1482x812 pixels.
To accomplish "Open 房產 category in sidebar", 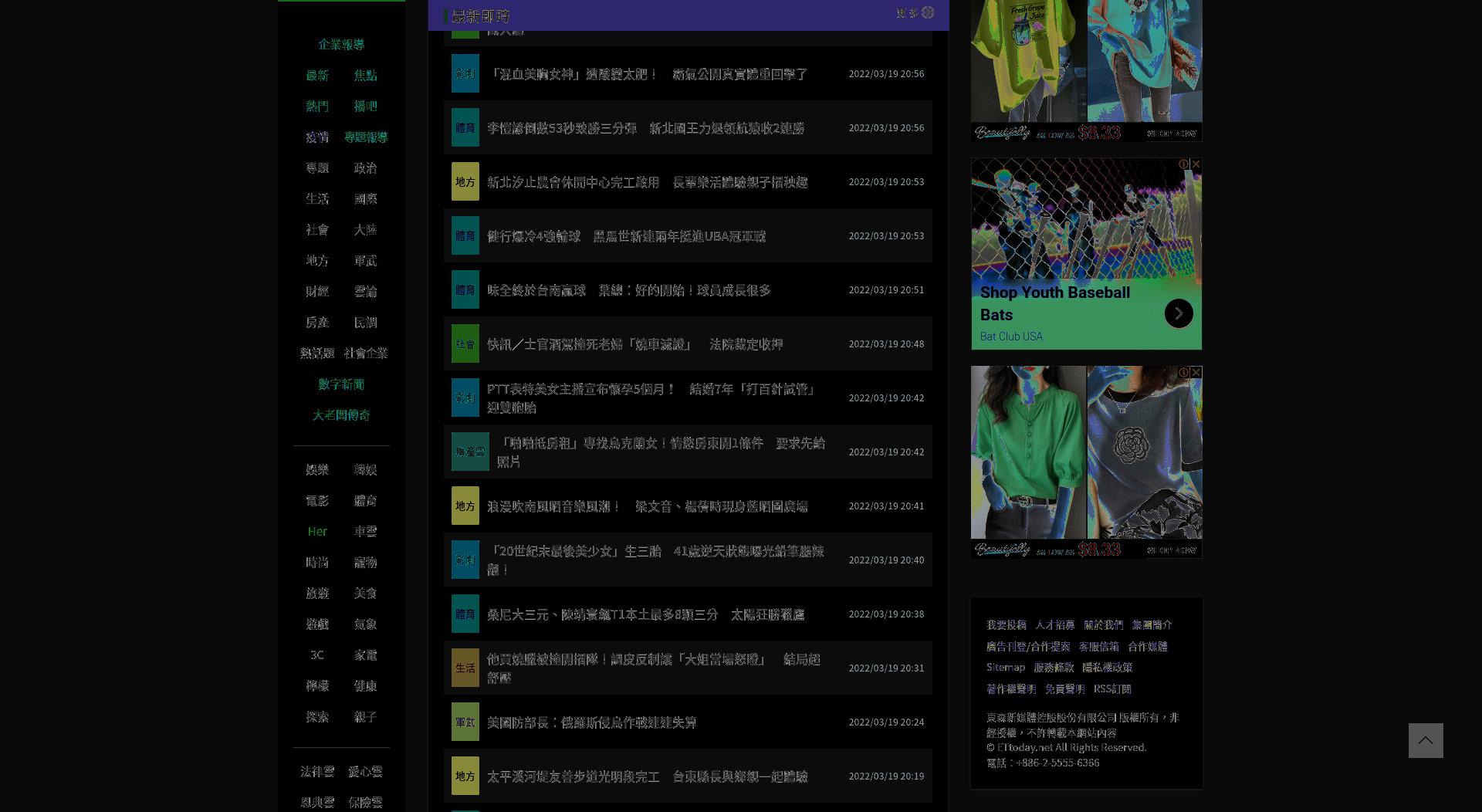I will pyautogui.click(x=317, y=322).
